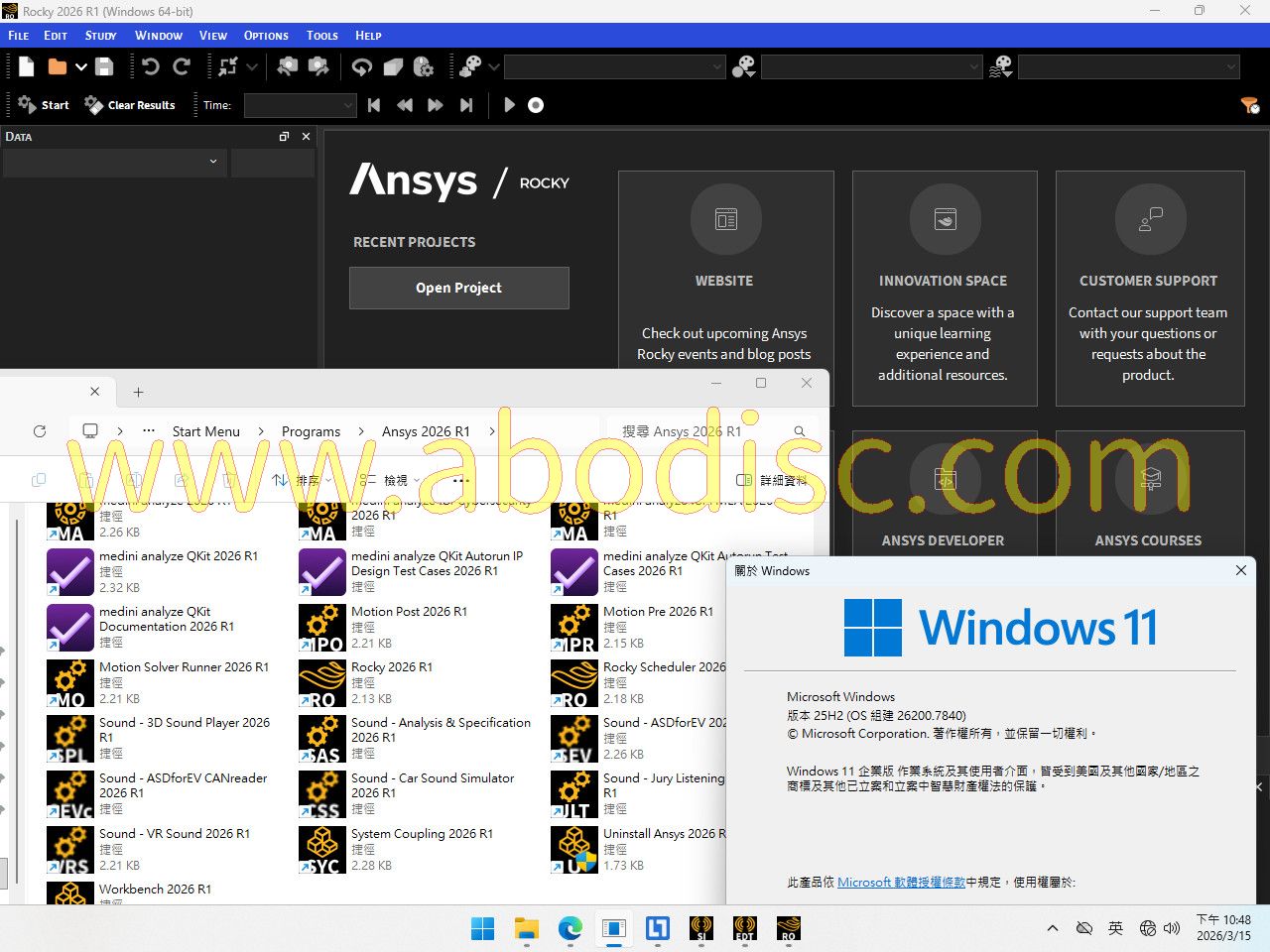Open the Tools menu
The image size is (1270, 952).
[x=321, y=36]
